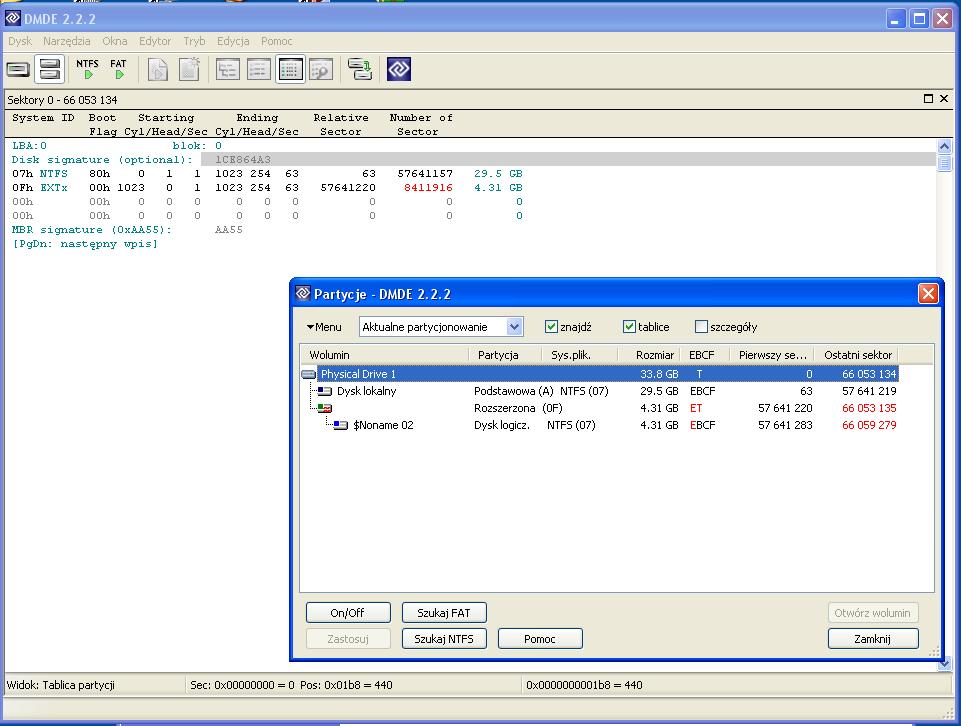Click the search-in-list toolbar icon

(321, 69)
